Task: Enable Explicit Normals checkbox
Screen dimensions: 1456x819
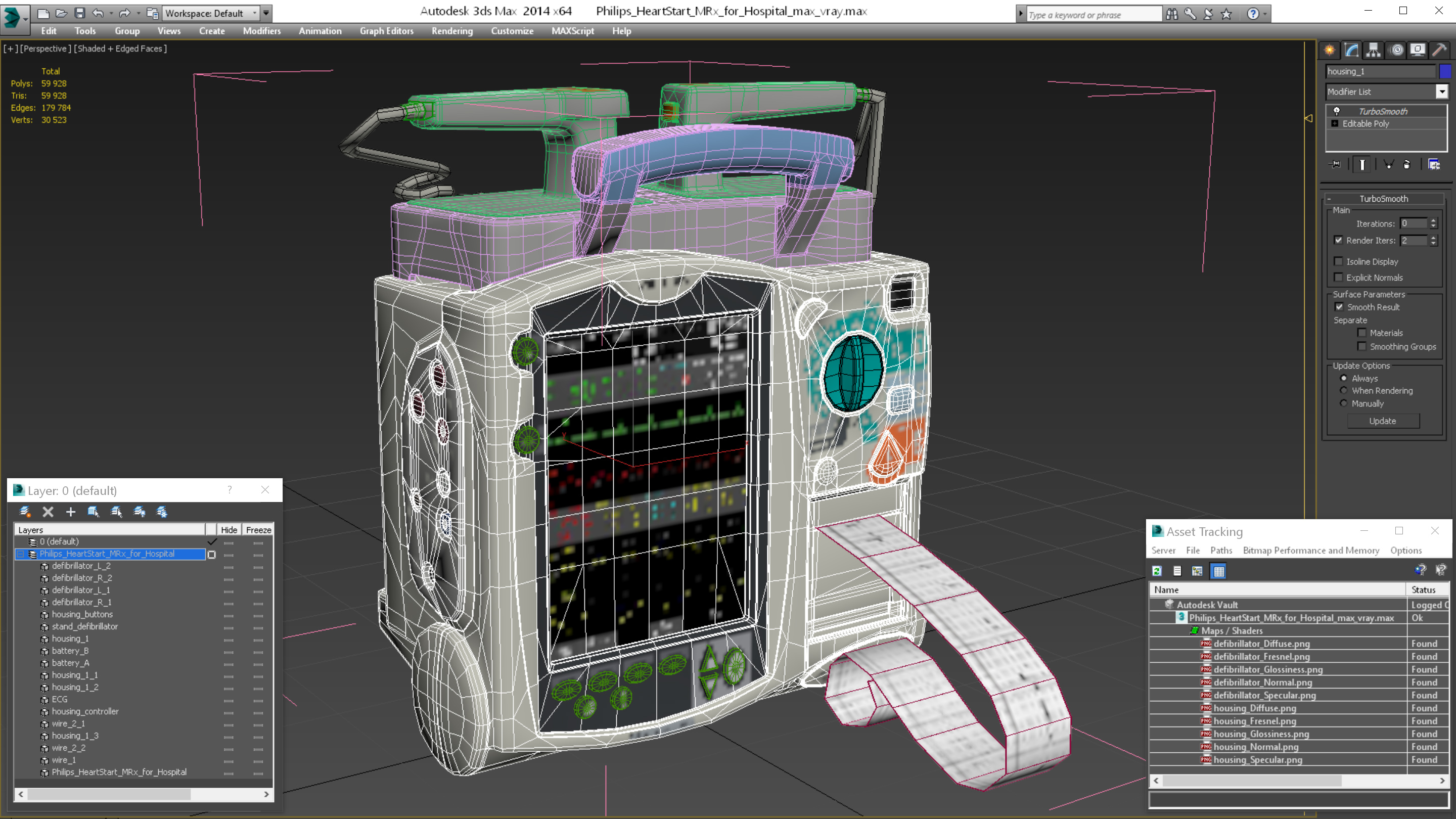Action: tap(1338, 277)
